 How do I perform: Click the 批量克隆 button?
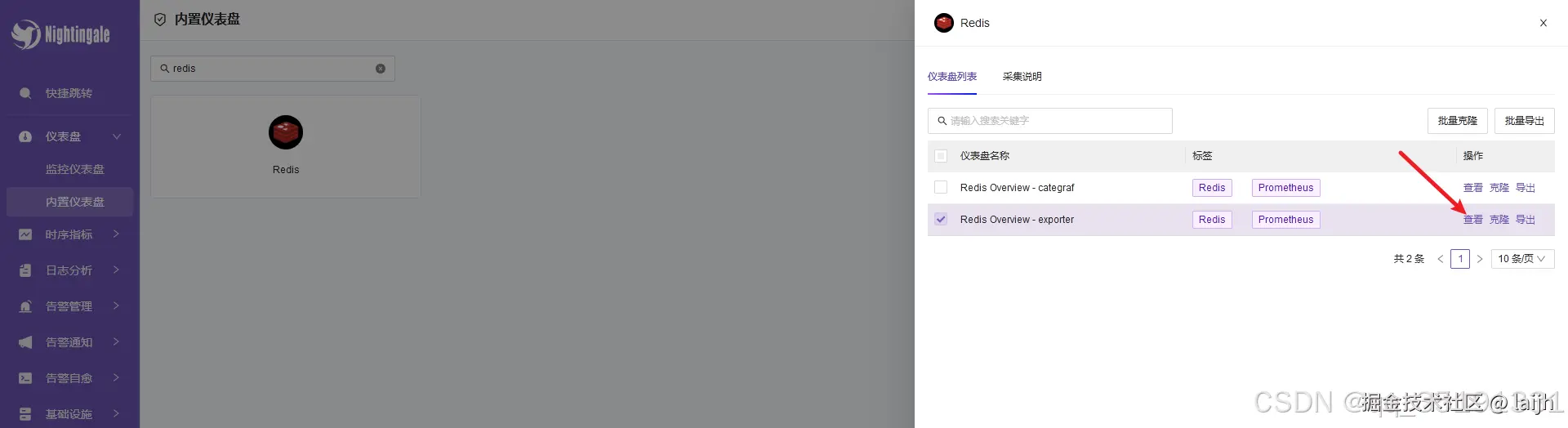[1458, 121]
